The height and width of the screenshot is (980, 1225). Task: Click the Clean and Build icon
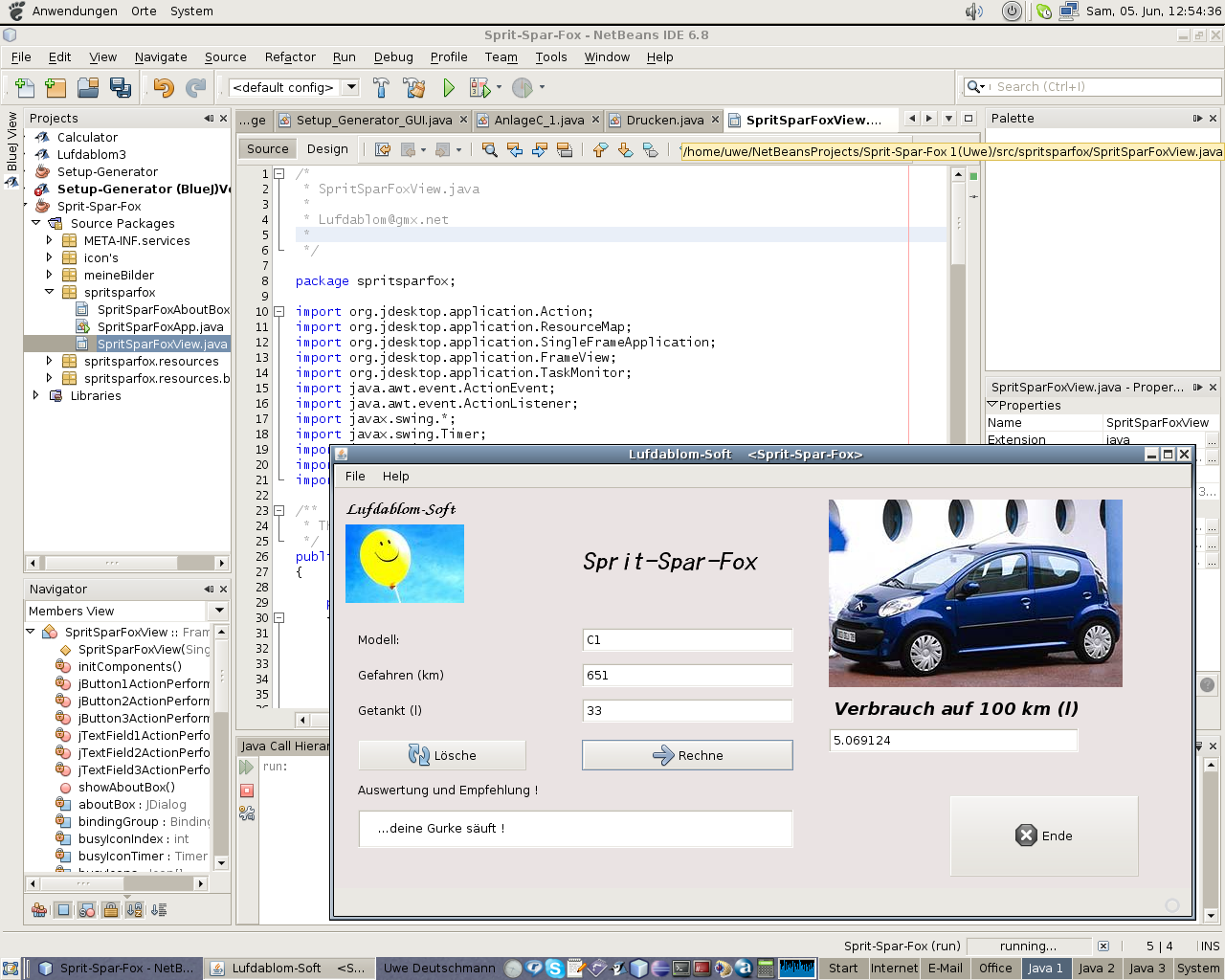pos(414,87)
